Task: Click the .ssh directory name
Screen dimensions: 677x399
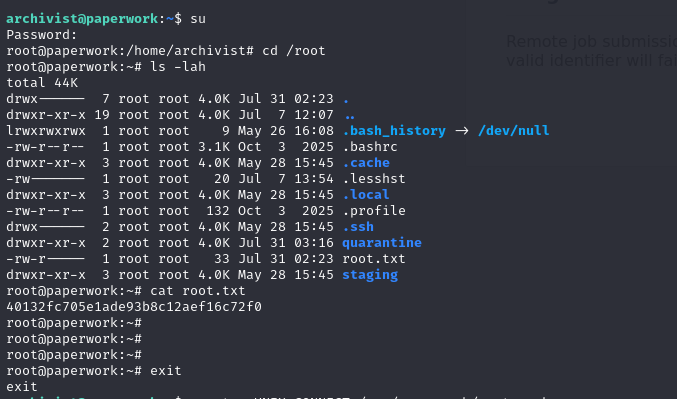Action: [x=358, y=227]
